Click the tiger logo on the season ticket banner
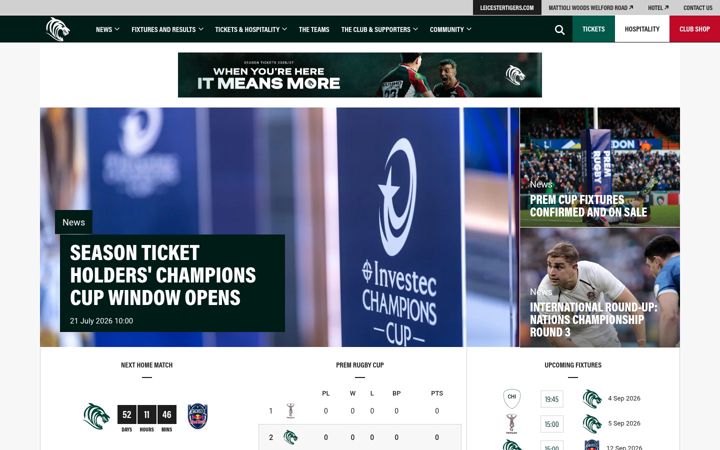This screenshot has height=450, width=720. coord(515,75)
